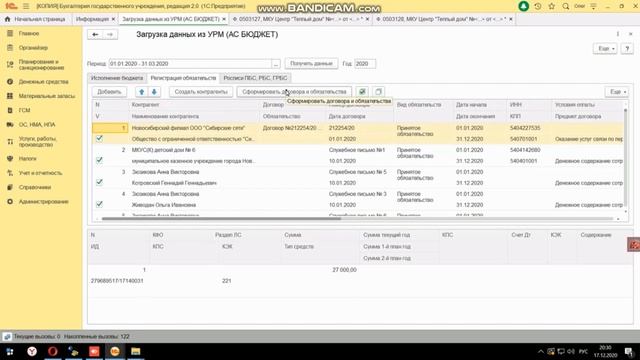Select Служебное письмо №1 cell
640x360 pixels.
[357, 150]
